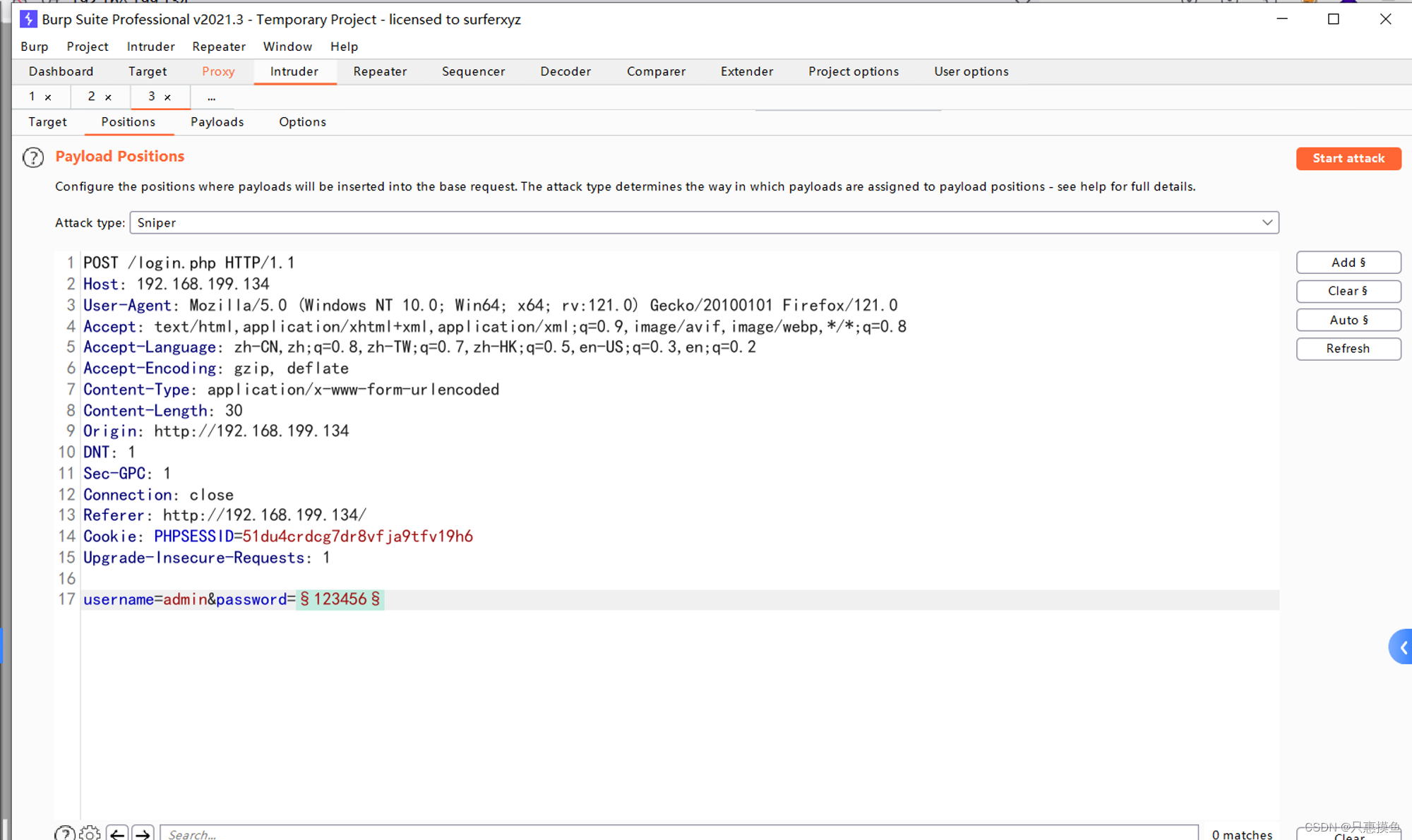Viewport: 1412px width, 840px height.
Task: Select Intruder attack tab 2
Action: click(91, 97)
